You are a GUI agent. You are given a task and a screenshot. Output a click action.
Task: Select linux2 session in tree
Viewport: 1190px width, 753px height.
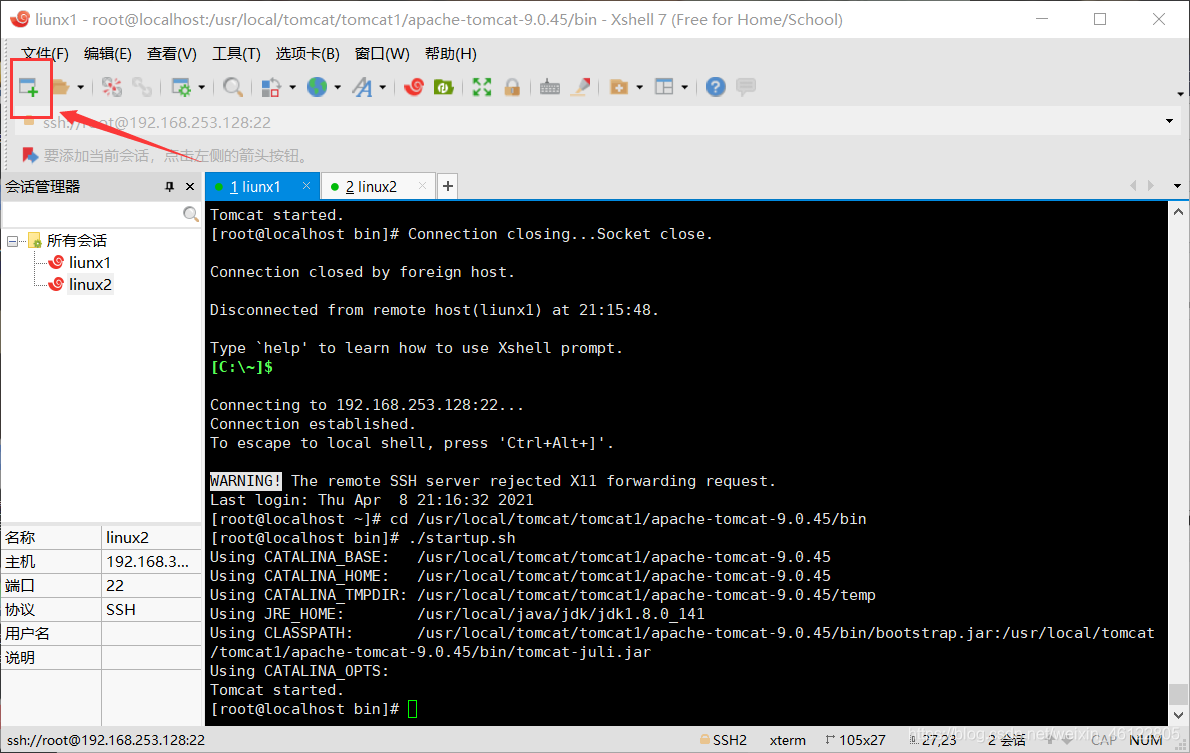(90, 285)
